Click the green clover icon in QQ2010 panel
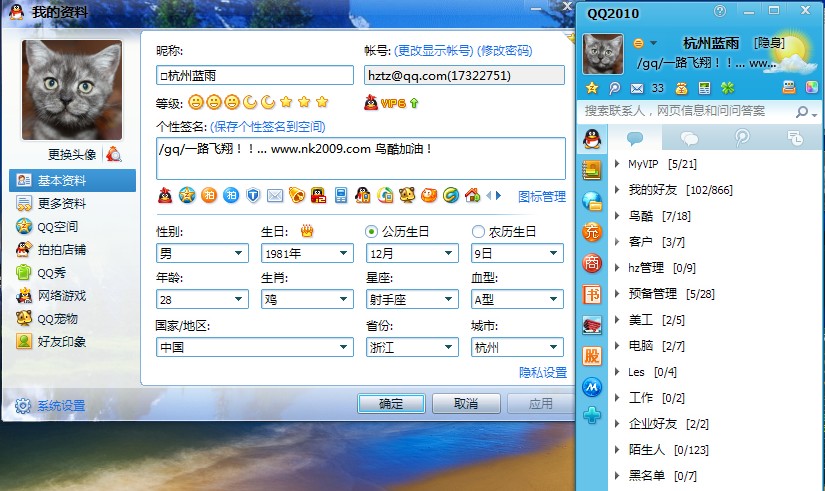The height and width of the screenshot is (491, 825). click(727, 88)
